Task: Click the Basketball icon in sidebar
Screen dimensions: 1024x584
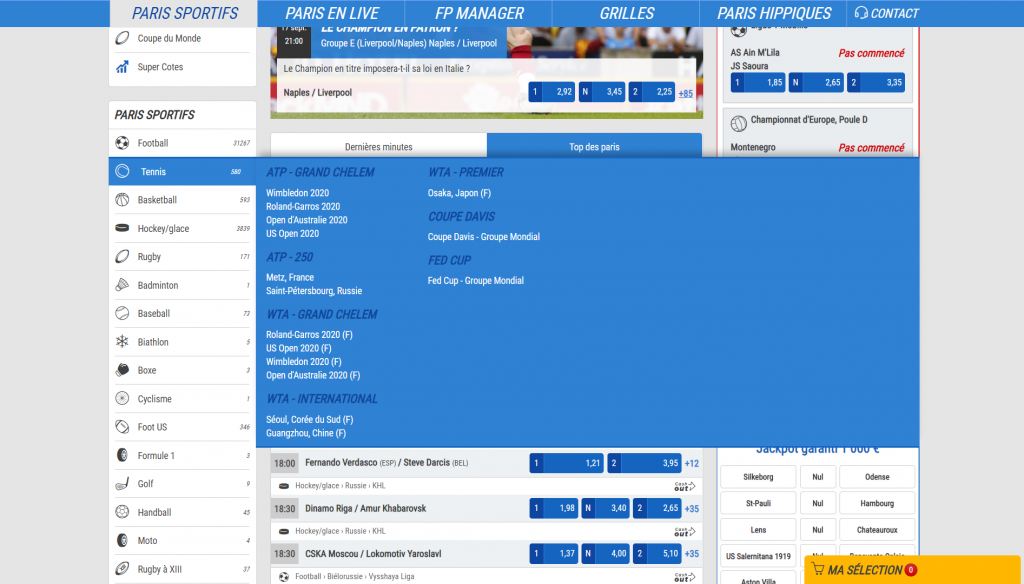Action: point(122,200)
